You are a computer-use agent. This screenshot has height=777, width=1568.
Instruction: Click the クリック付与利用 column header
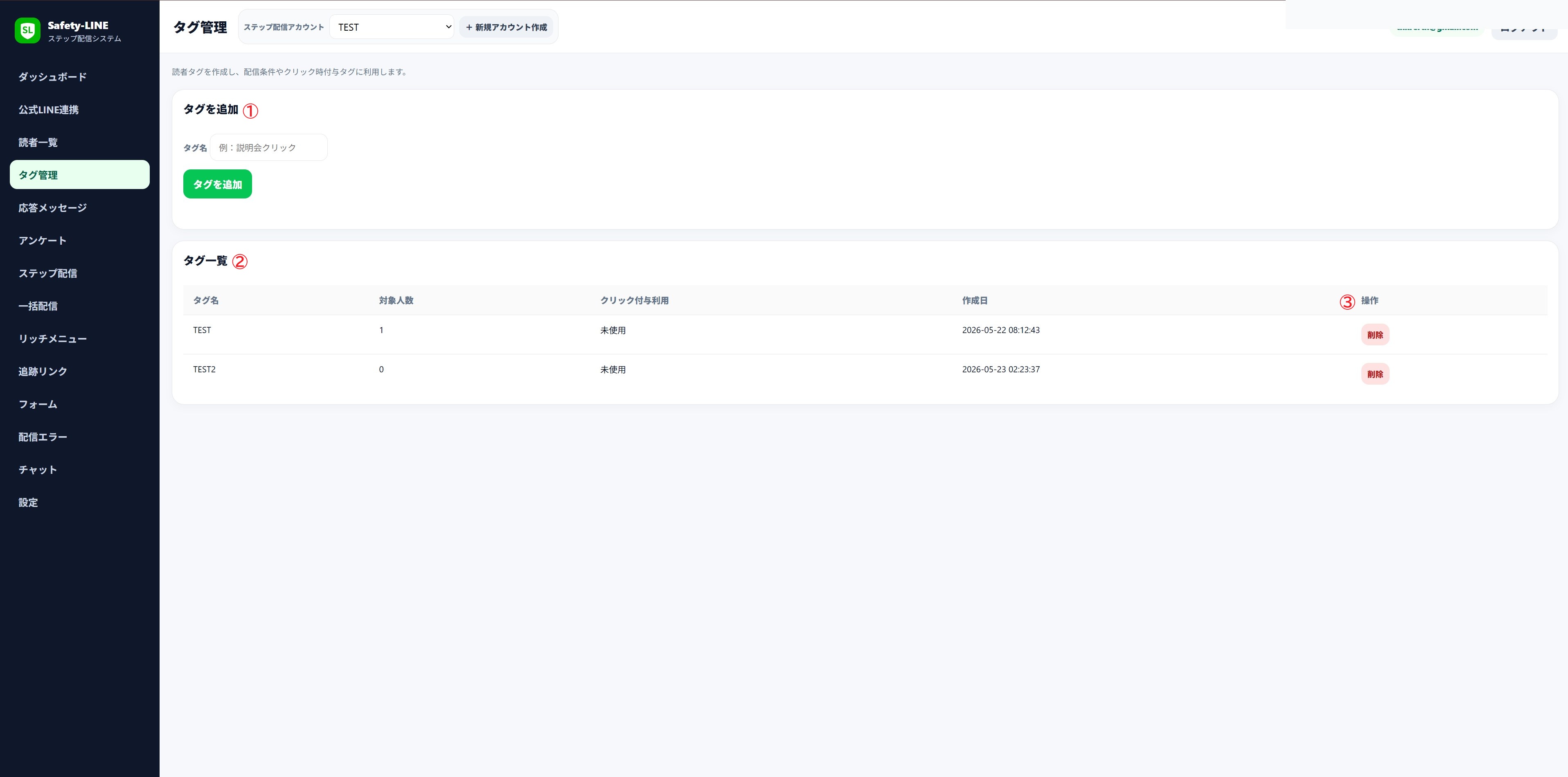(634, 300)
